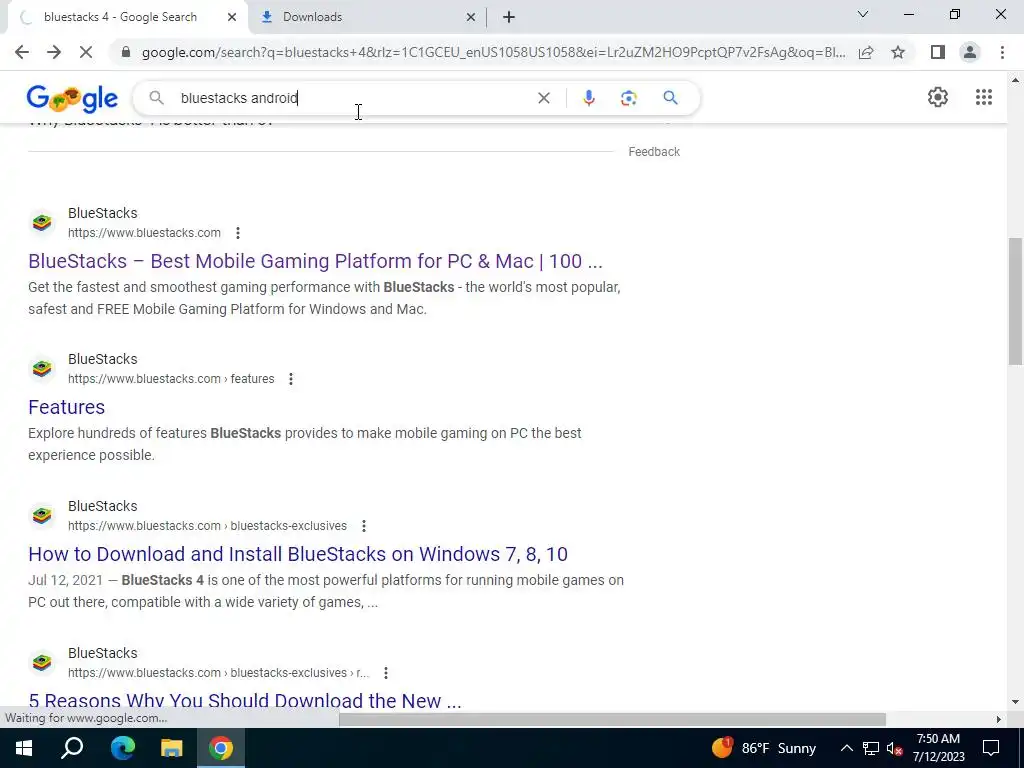
Task: Click the address bar URL
Action: click(494, 52)
